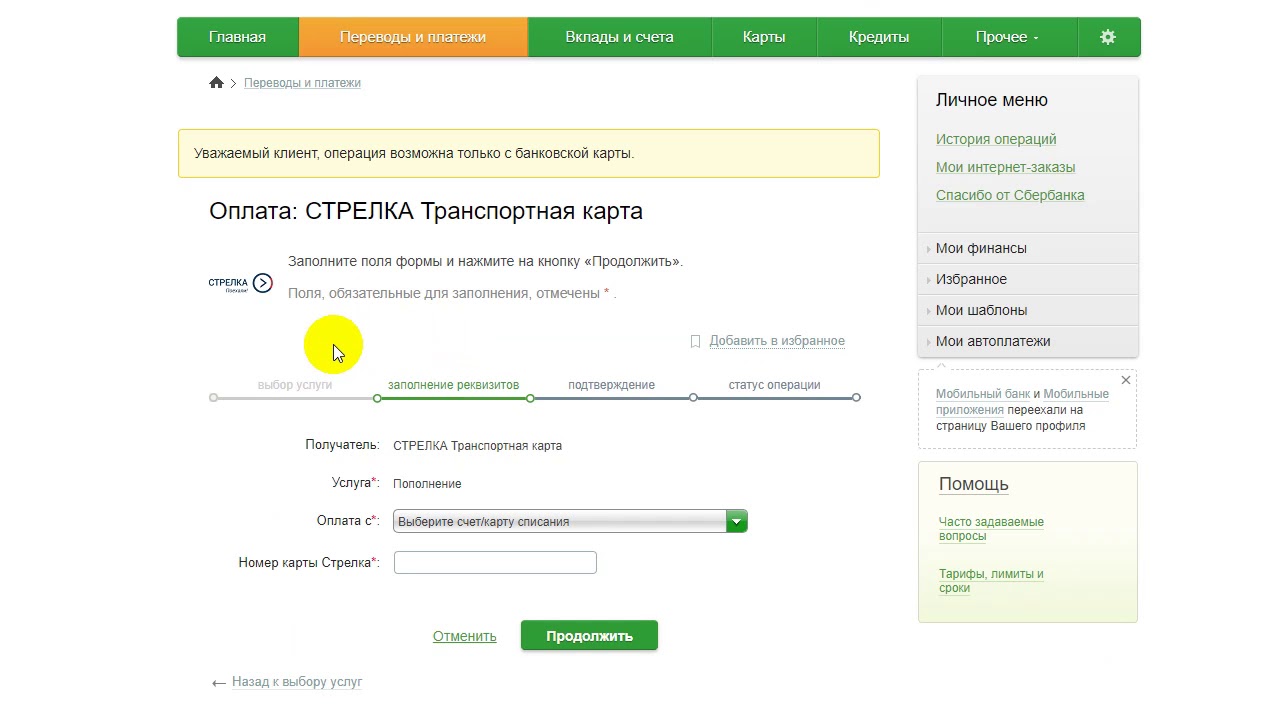Select Переводы и платежи tab
Image resolution: width=1280 pixels, height=720 pixels.
[x=413, y=37]
